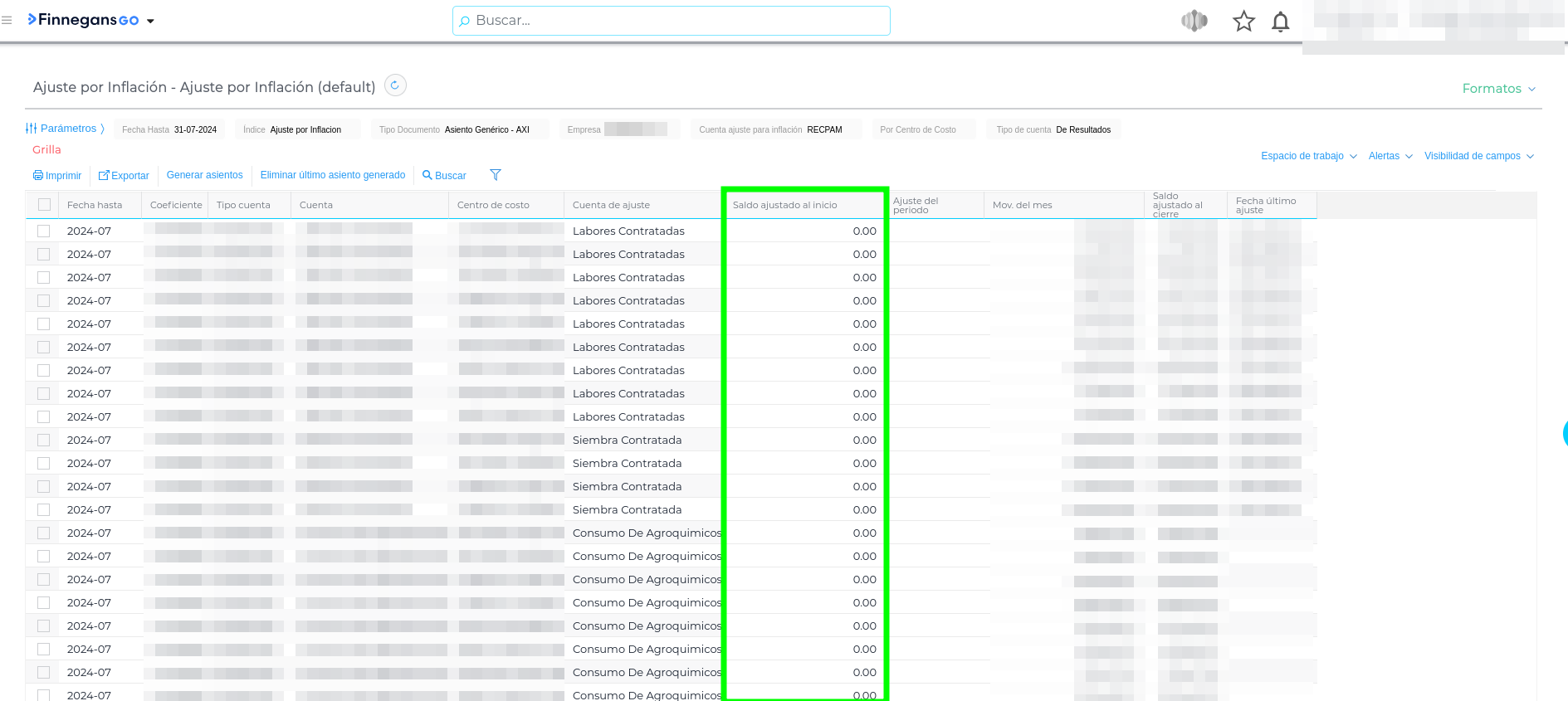Open the Visibilidad de campos dropdown
This screenshot has width=1568, height=701.
pos(1478,156)
